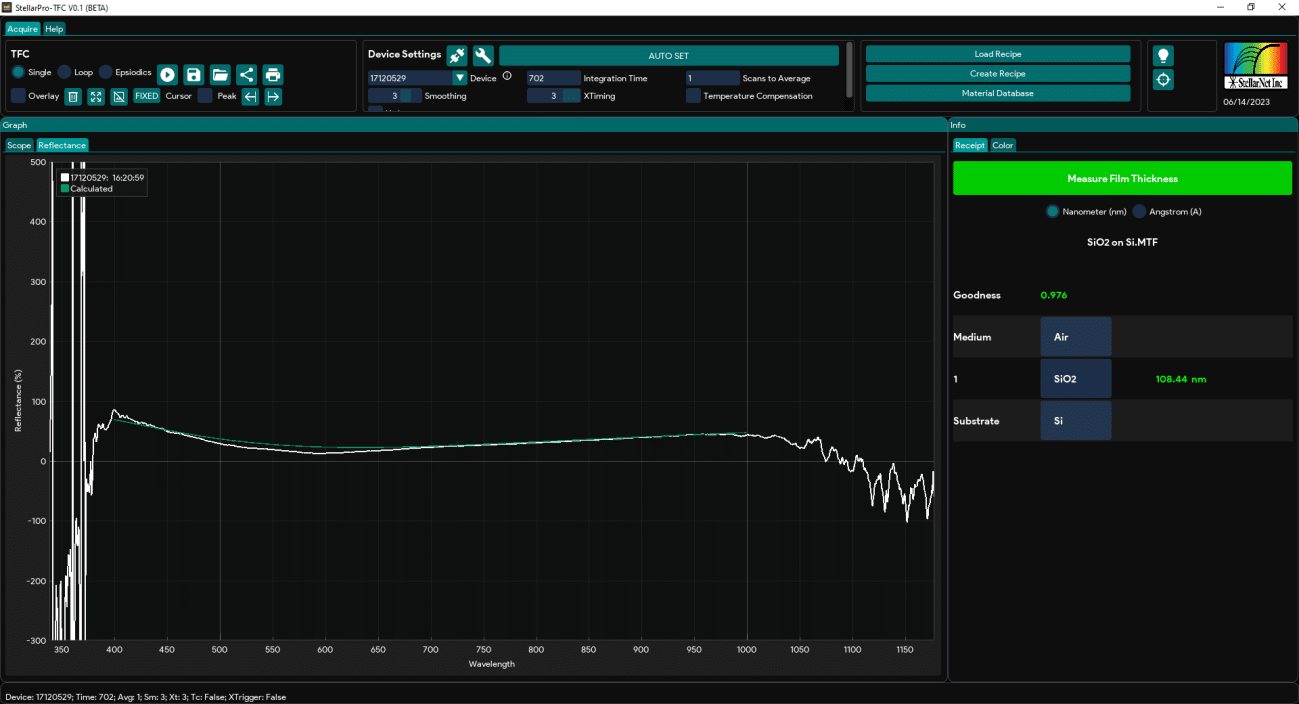Screen dimensions: 1299x704
Task: Click the Scans to Average field
Action: click(x=713, y=78)
